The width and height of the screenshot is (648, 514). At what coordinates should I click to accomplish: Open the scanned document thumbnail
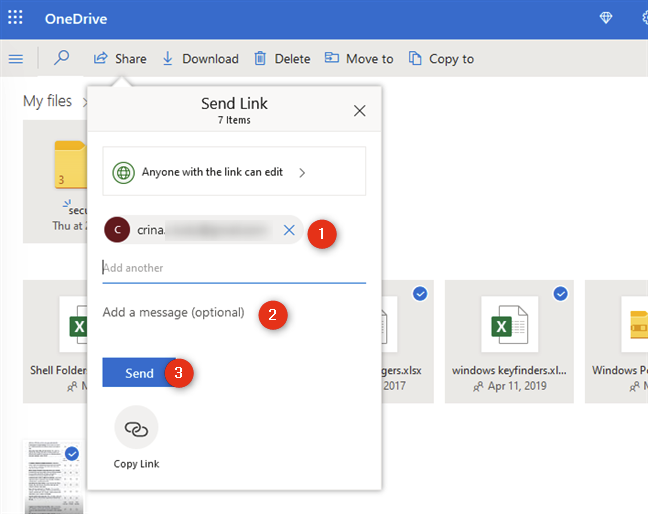[54, 477]
